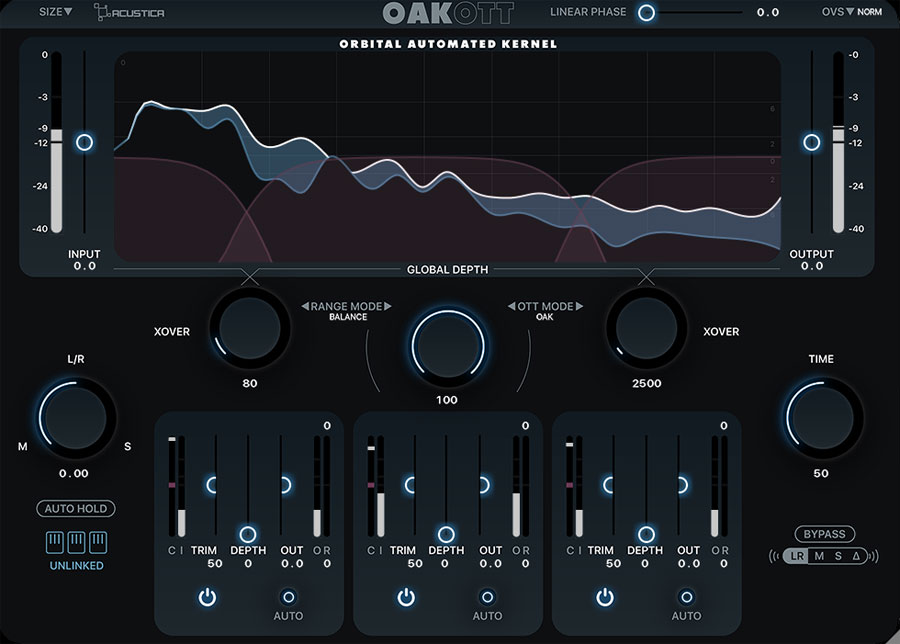Enable AUTO on the right band
This screenshot has width=900, height=644.
(x=686, y=597)
